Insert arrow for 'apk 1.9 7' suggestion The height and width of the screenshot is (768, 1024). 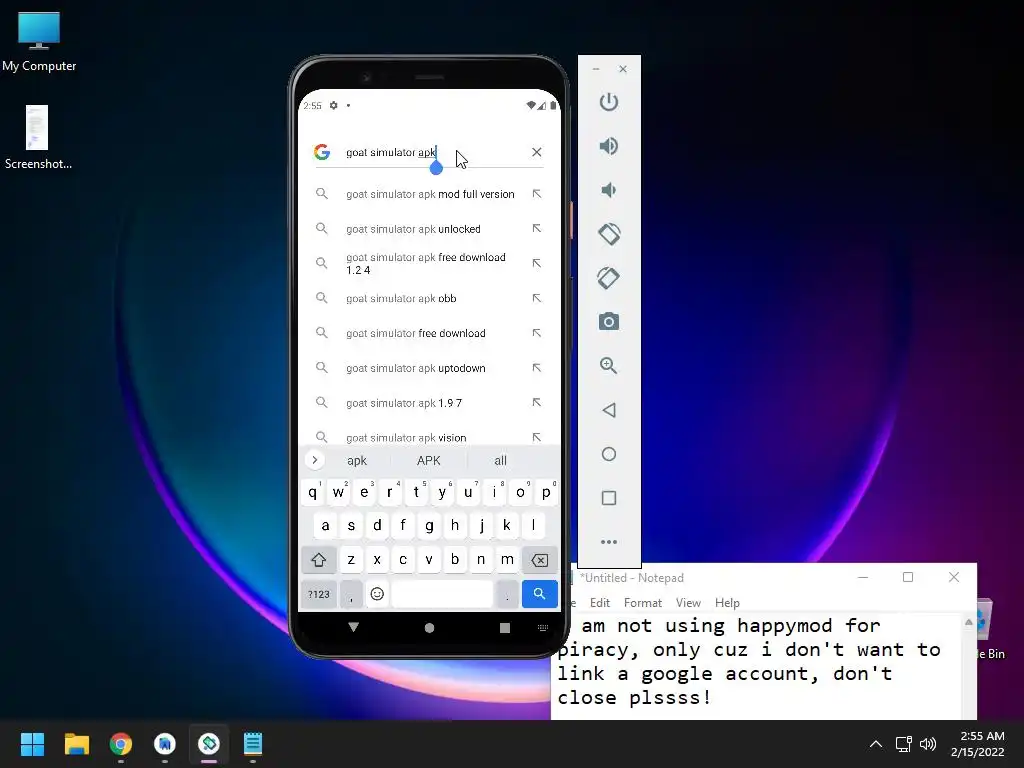[537, 403]
